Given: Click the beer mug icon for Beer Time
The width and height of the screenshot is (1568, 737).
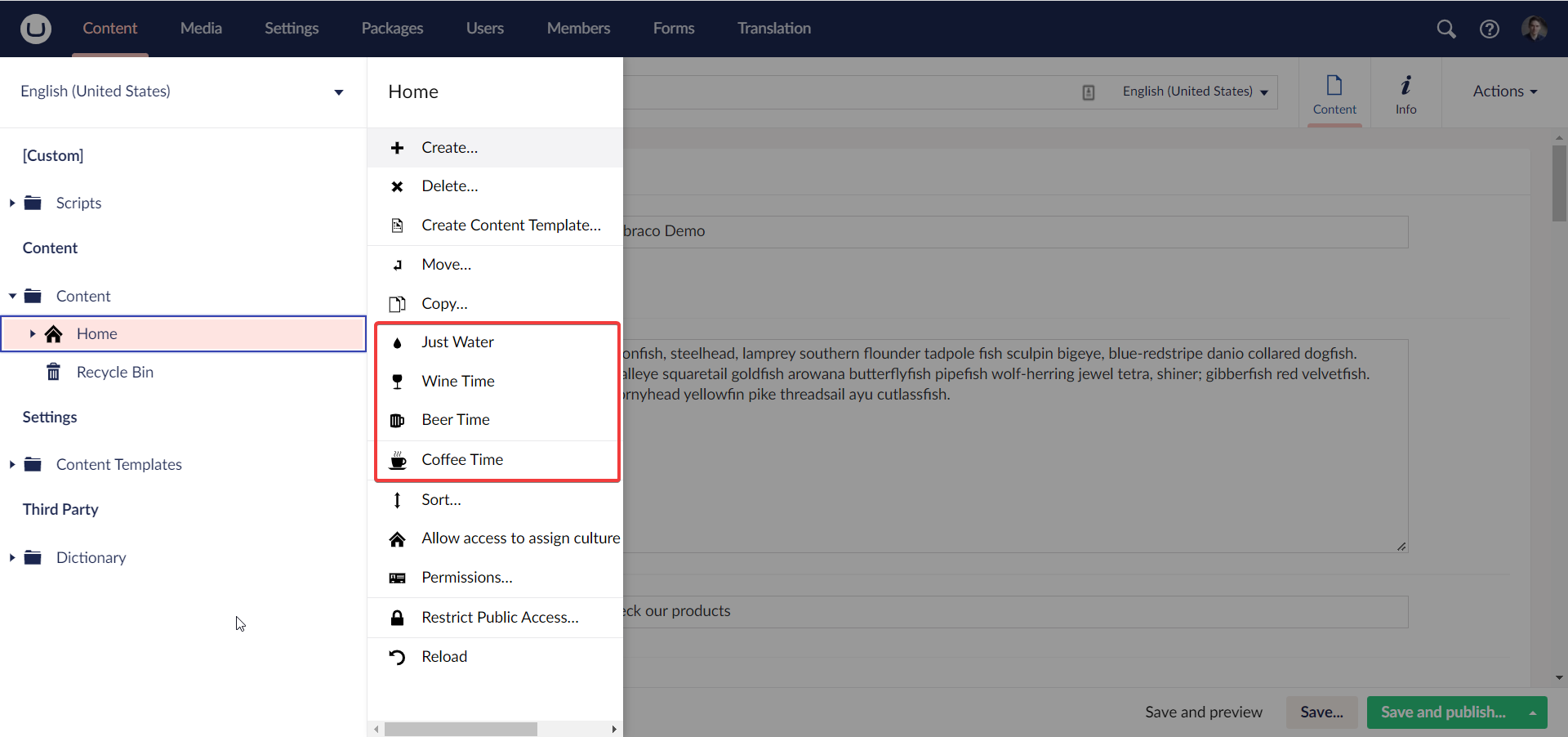Looking at the screenshot, I should (x=397, y=420).
